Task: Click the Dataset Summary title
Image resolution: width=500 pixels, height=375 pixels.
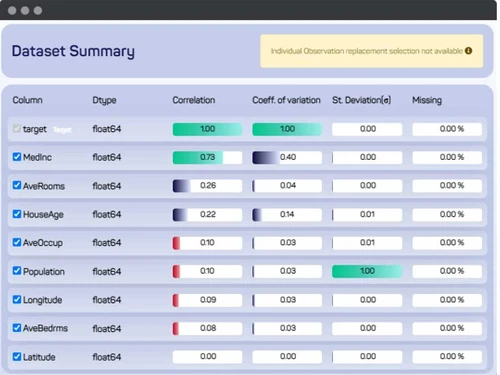Action: (73, 51)
